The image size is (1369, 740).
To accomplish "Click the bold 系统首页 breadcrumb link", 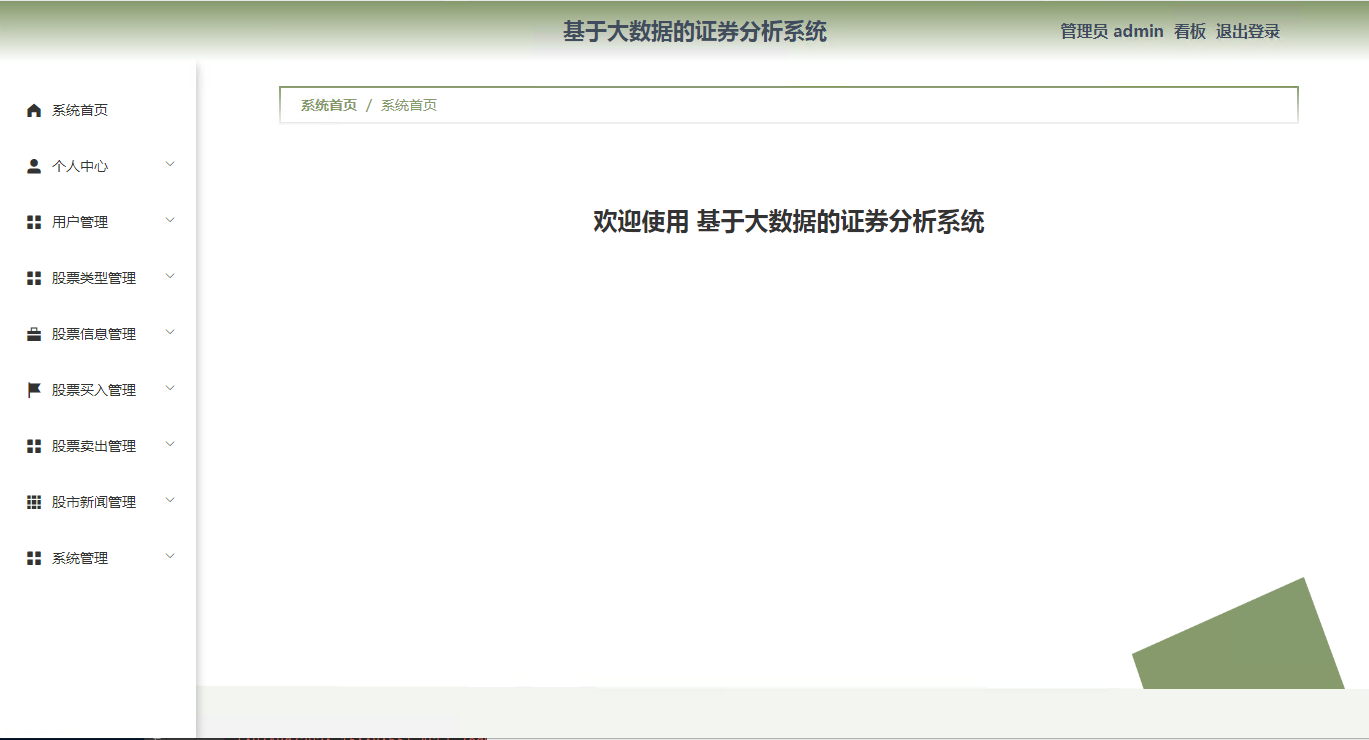I will click(x=329, y=105).
